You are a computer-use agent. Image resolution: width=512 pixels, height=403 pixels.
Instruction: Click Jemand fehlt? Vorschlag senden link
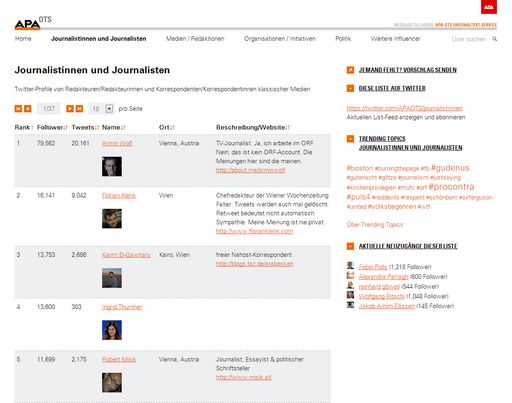click(x=408, y=70)
